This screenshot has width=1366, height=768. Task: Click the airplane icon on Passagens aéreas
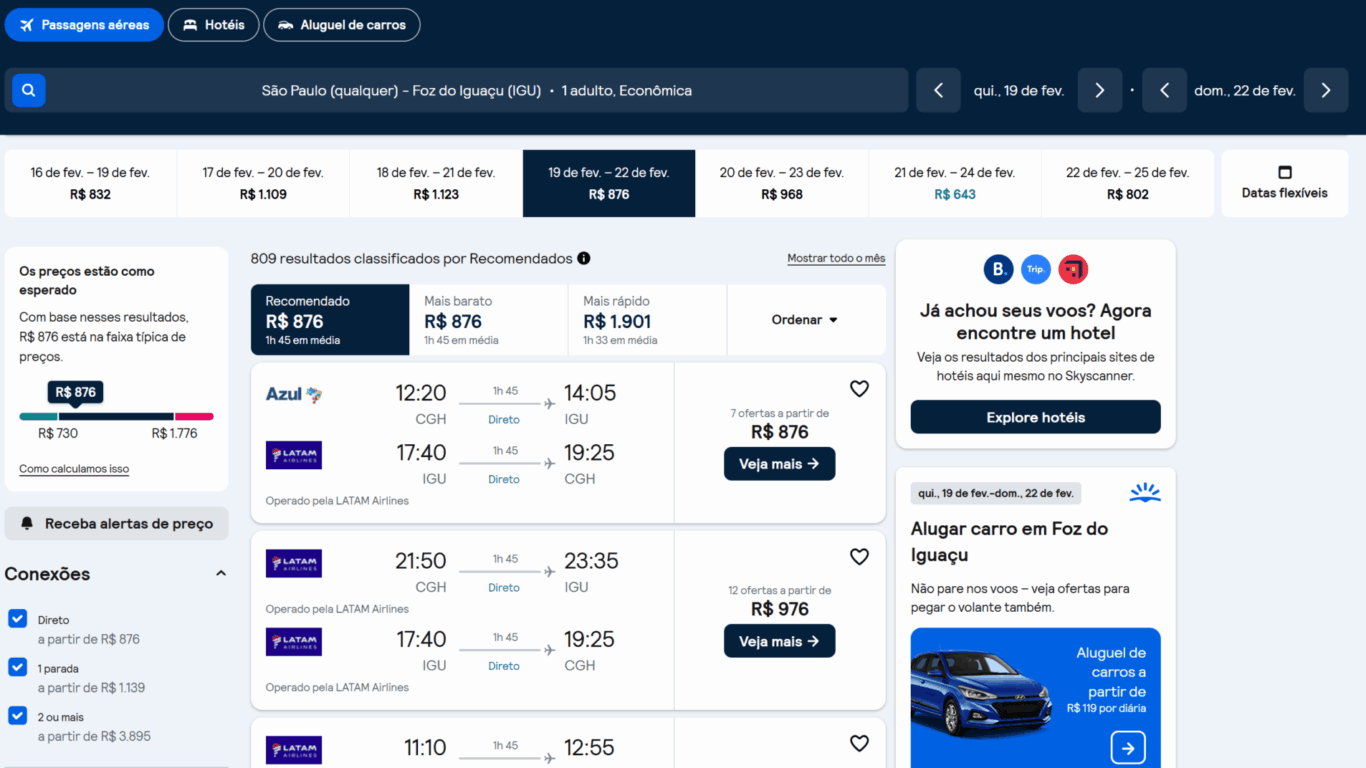pyautogui.click(x=27, y=24)
